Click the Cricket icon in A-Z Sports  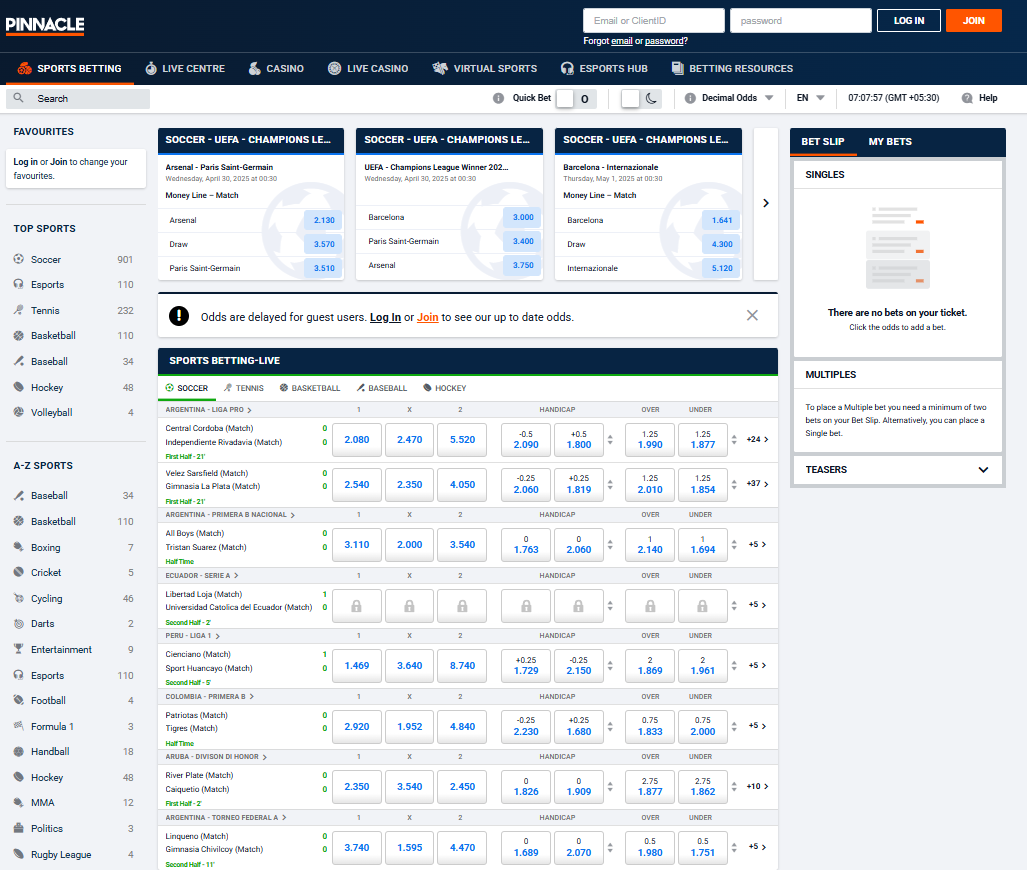pyautogui.click(x=19, y=572)
